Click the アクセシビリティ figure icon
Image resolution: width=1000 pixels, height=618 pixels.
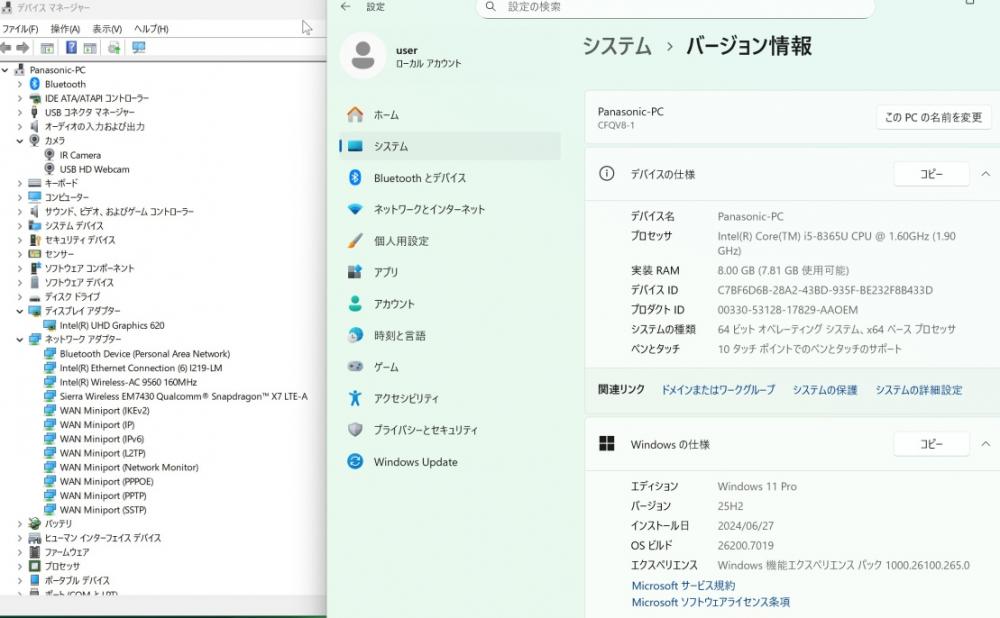coord(355,398)
